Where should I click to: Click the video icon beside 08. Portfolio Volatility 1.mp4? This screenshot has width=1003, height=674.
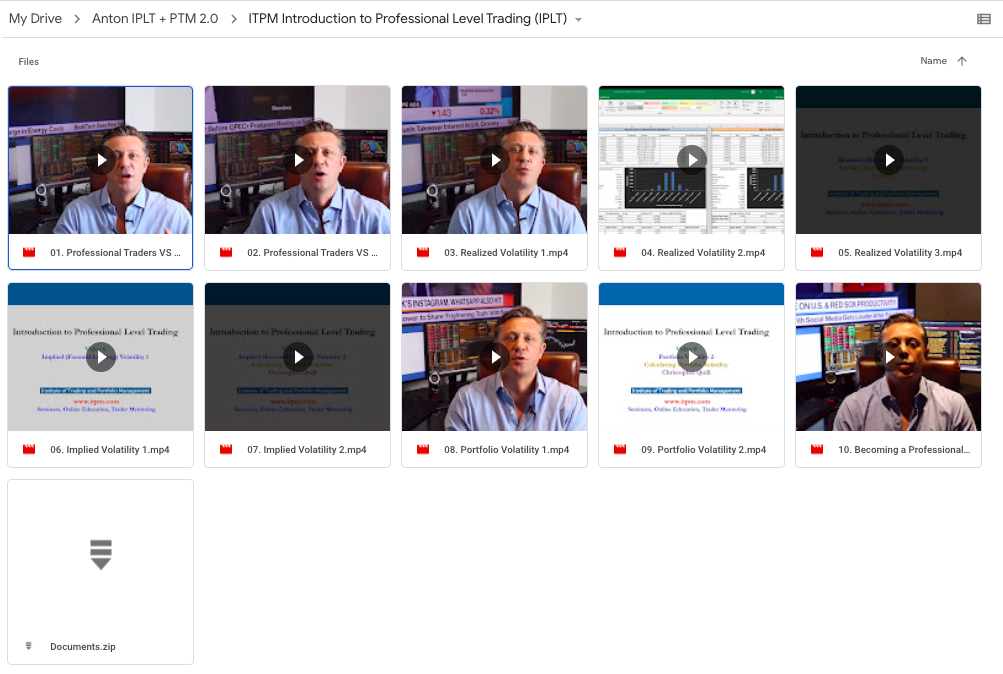[422, 449]
